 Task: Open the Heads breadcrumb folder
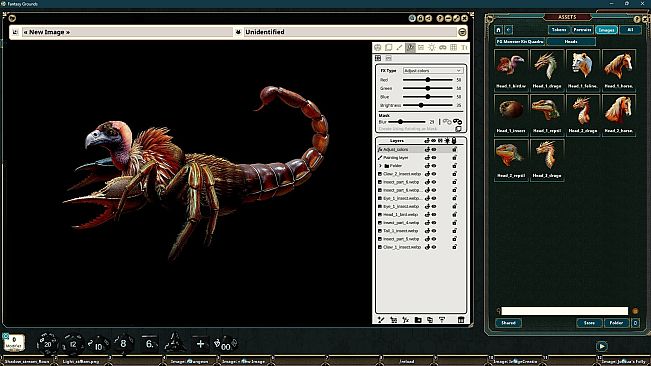[x=571, y=41]
